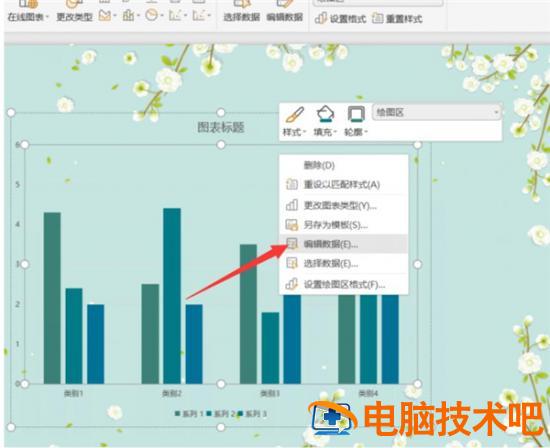The height and width of the screenshot is (448, 550).
Task: Select the 图表标题 chart title text
Action: (221, 127)
